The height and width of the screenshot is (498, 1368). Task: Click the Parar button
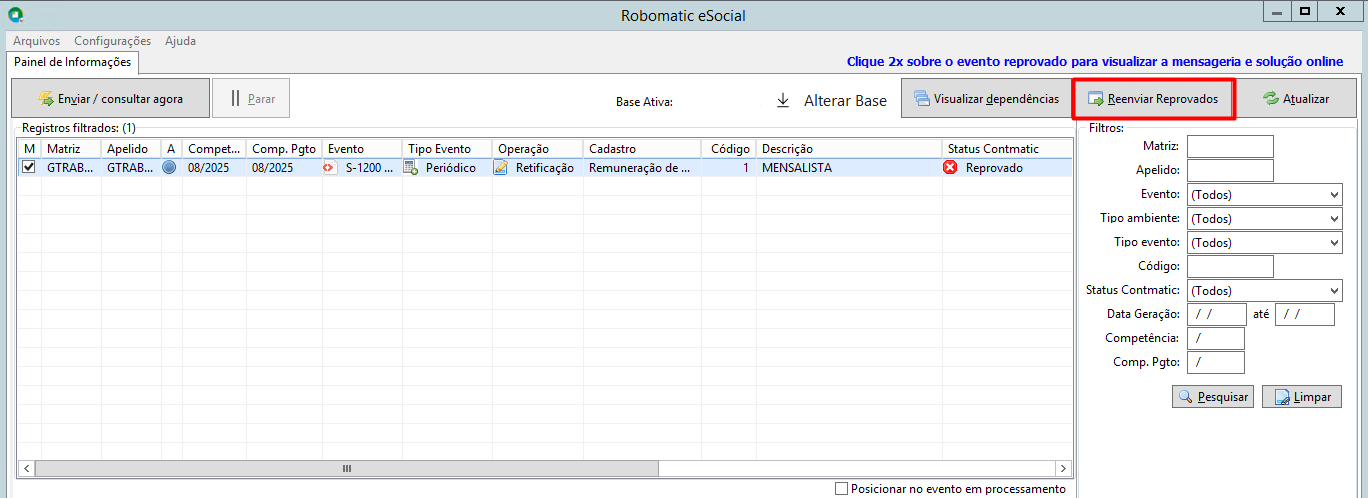tap(252, 99)
